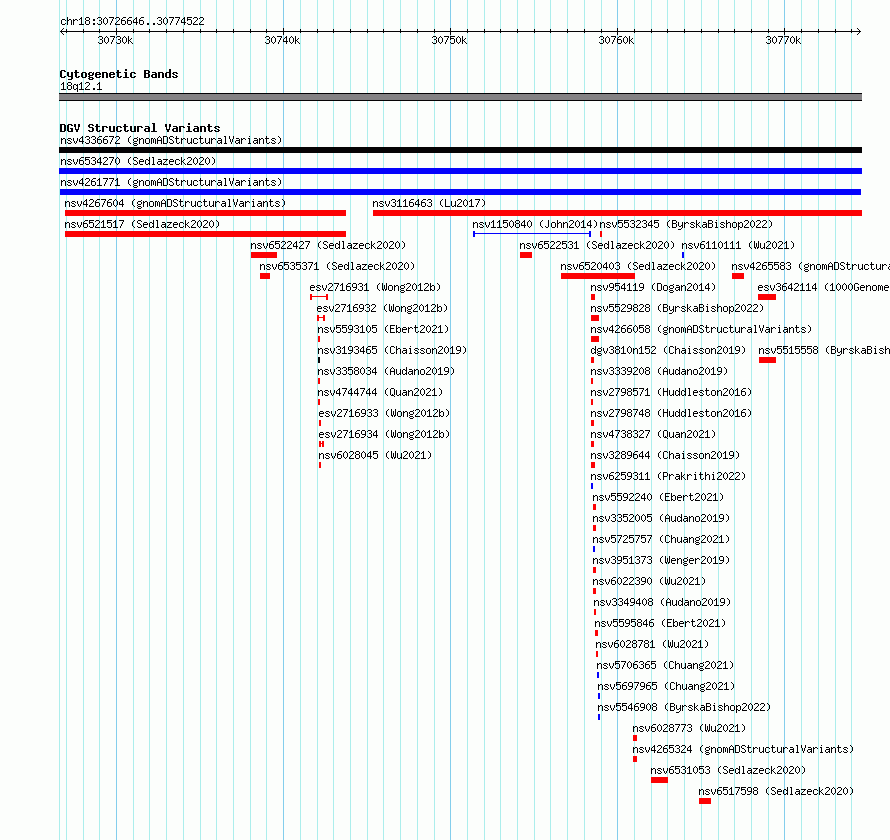
Task: Click the Cytogenetic Bands track title
Action: pos(119,74)
